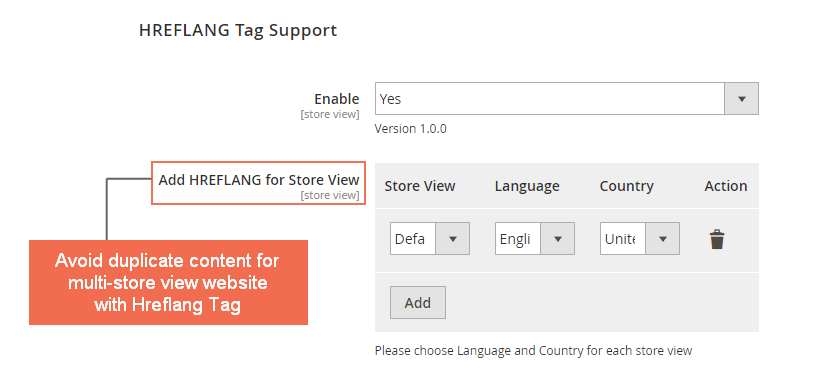The height and width of the screenshot is (386, 822).
Task: Select the Enable field showing Yes
Action: coord(567,99)
